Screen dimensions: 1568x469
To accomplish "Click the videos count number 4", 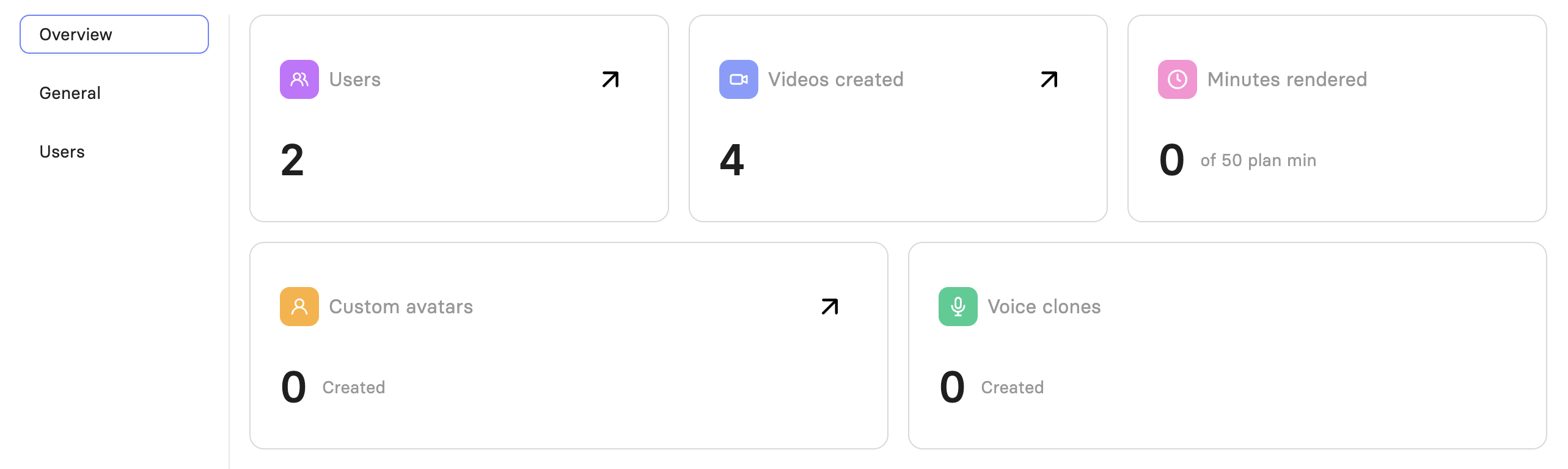I will point(731,160).
